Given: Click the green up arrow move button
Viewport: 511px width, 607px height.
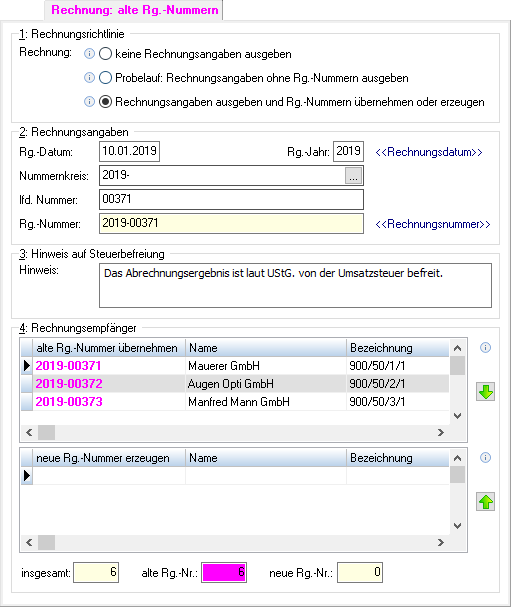Looking at the screenshot, I should coord(485,502).
